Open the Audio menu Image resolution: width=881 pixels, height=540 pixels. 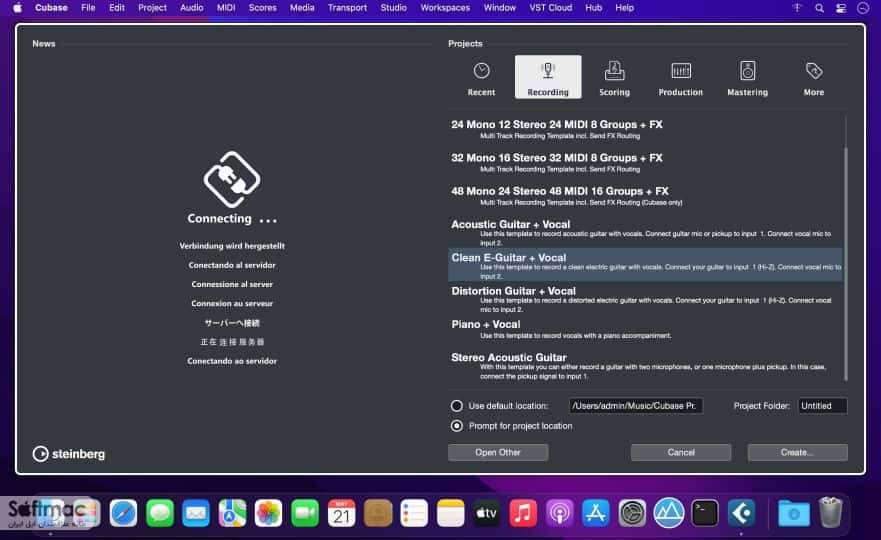[192, 8]
